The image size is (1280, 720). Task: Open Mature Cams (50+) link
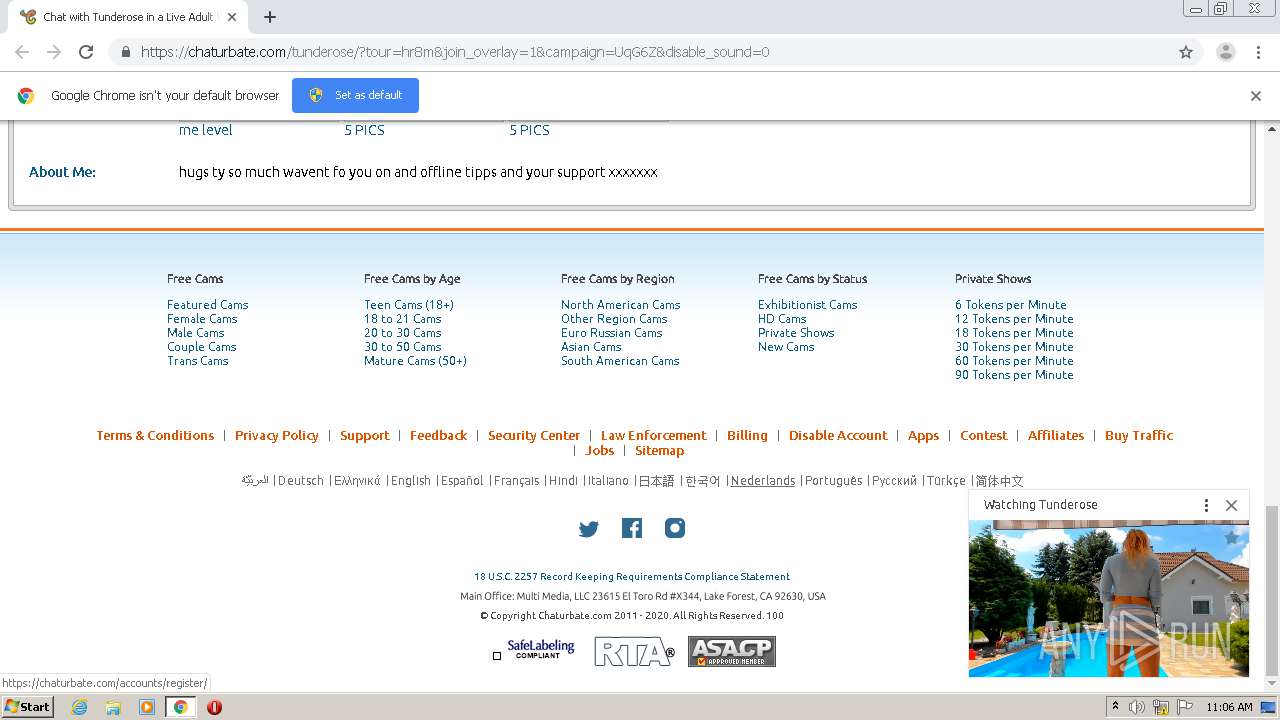[415, 361]
